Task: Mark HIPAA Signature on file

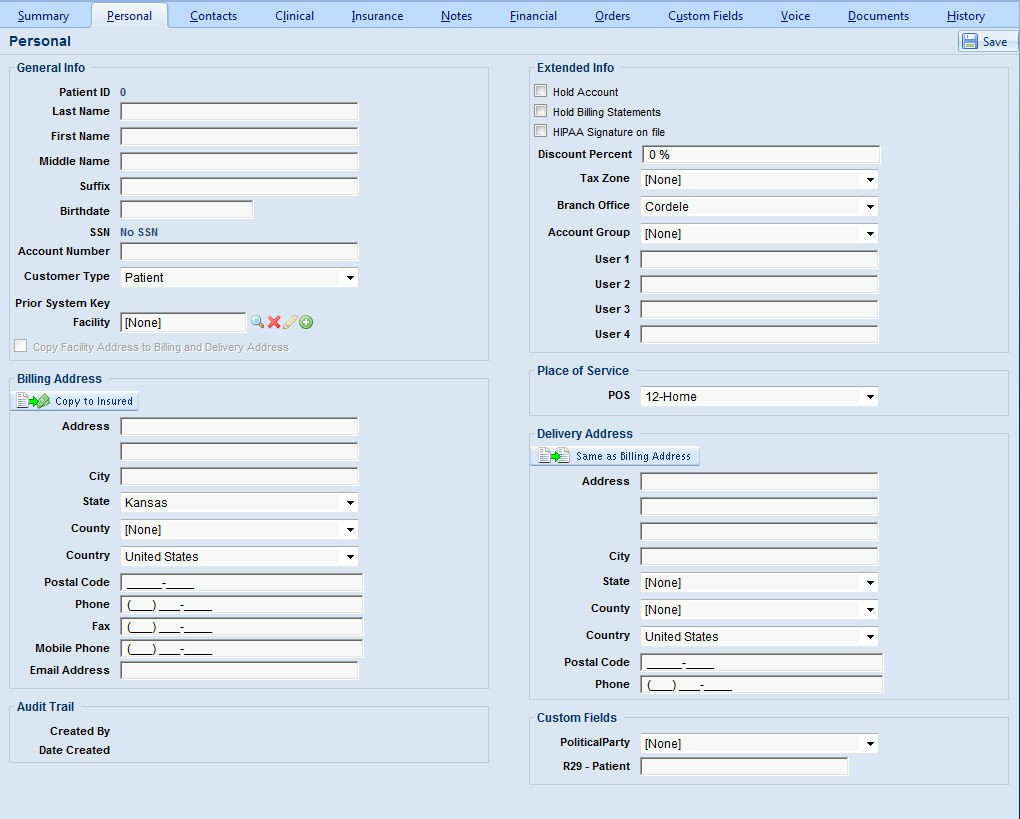Action: point(539,131)
